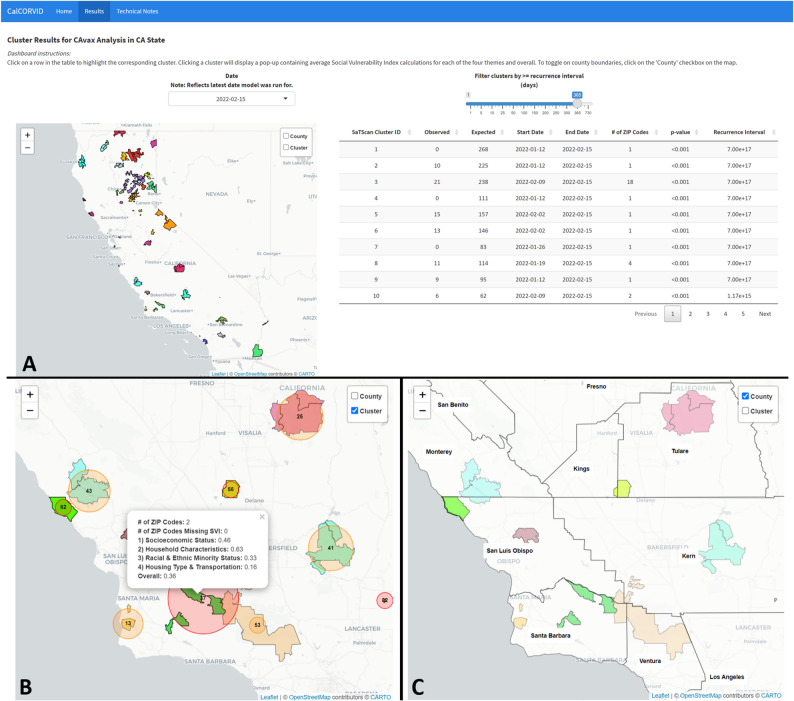Open the Technical Notes tab

137,11
